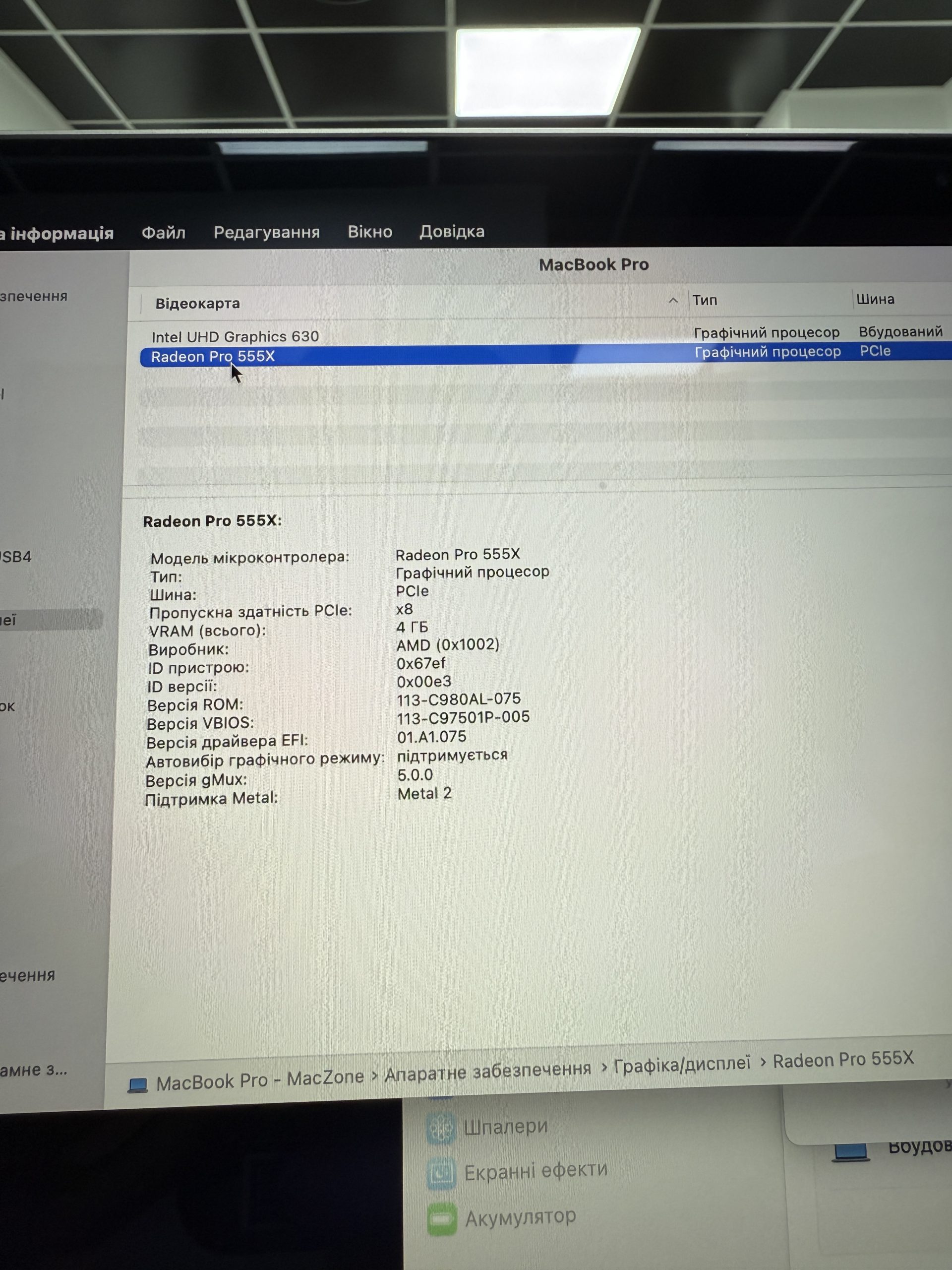Click the ROM version 113-C980AL-075

pyautogui.click(x=459, y=698)
